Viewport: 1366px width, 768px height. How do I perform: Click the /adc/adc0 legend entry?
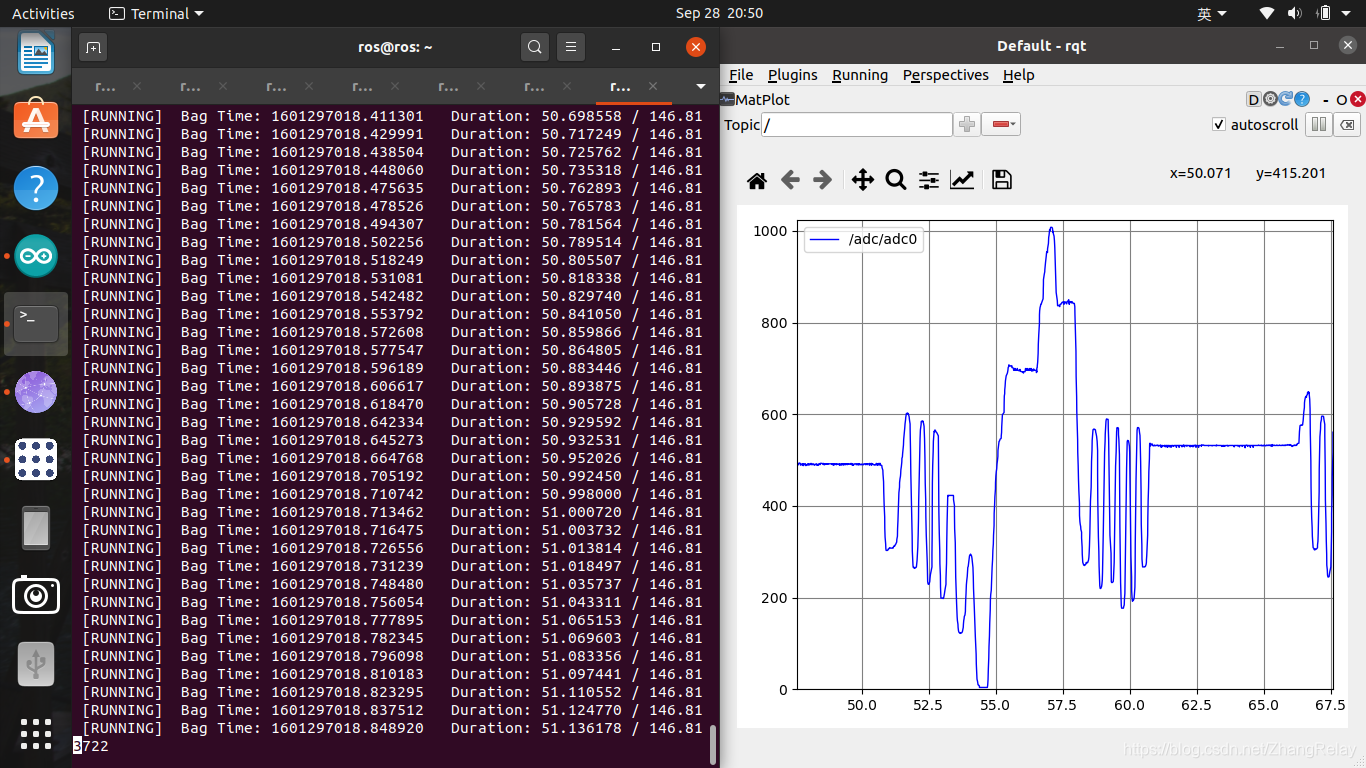pyautogui.click(x=865, y=240)
